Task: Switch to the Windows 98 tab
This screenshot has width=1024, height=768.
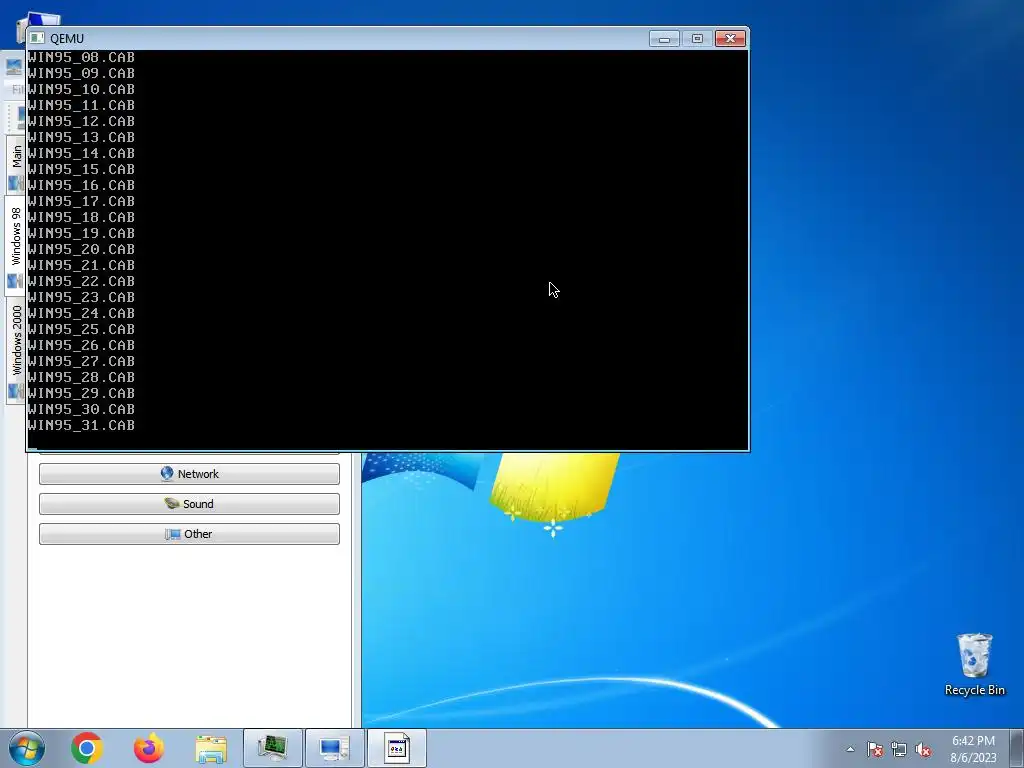Action: 16,246
